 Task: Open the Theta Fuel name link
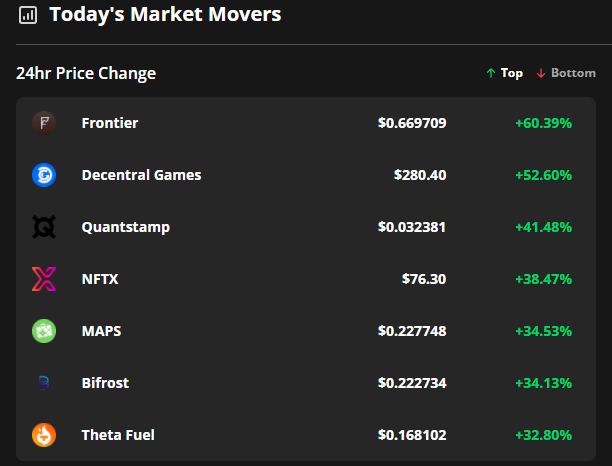tap(118, 435)
